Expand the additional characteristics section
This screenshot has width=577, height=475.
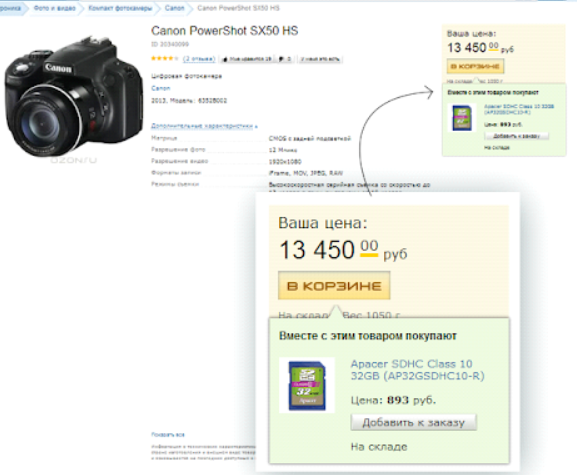pos(204,126)
